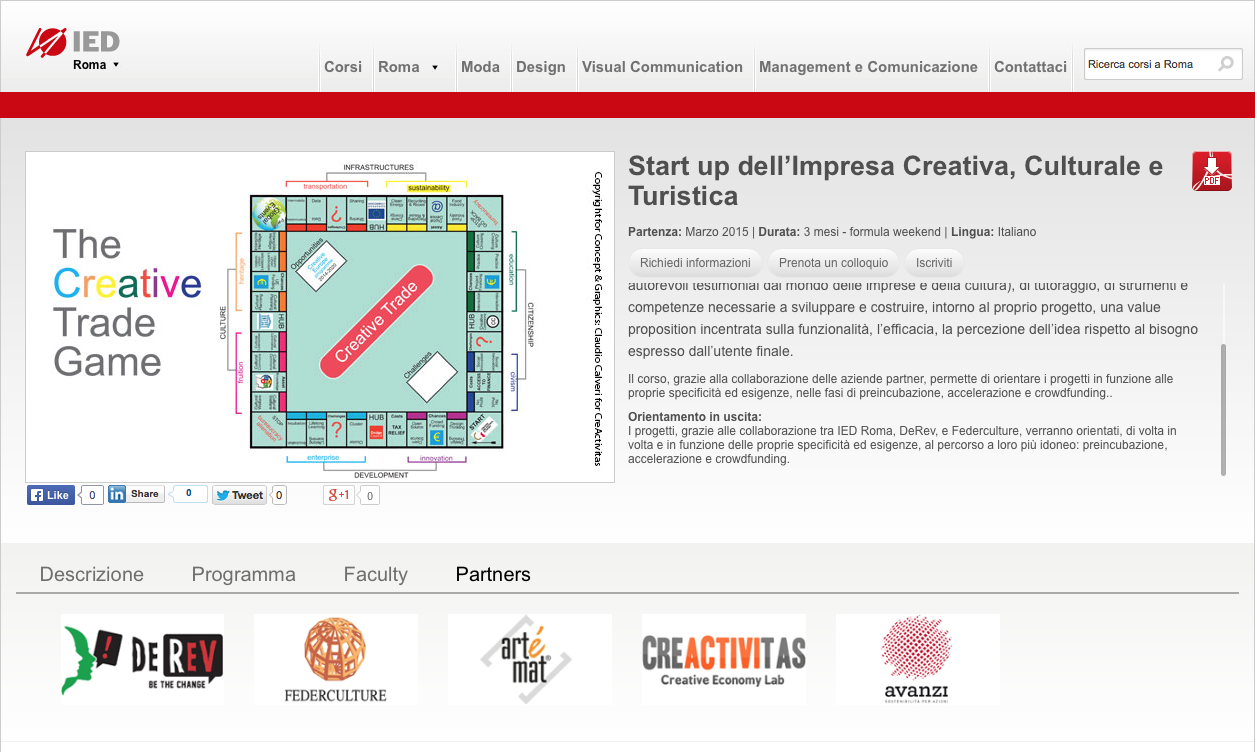
Task: Click the "Durata:" label
Action: click(779, 232)
